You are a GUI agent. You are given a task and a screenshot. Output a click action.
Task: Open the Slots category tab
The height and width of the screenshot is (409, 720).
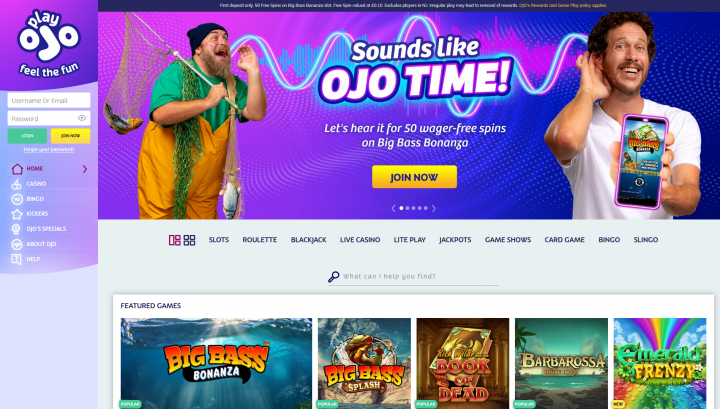(219, 240)
